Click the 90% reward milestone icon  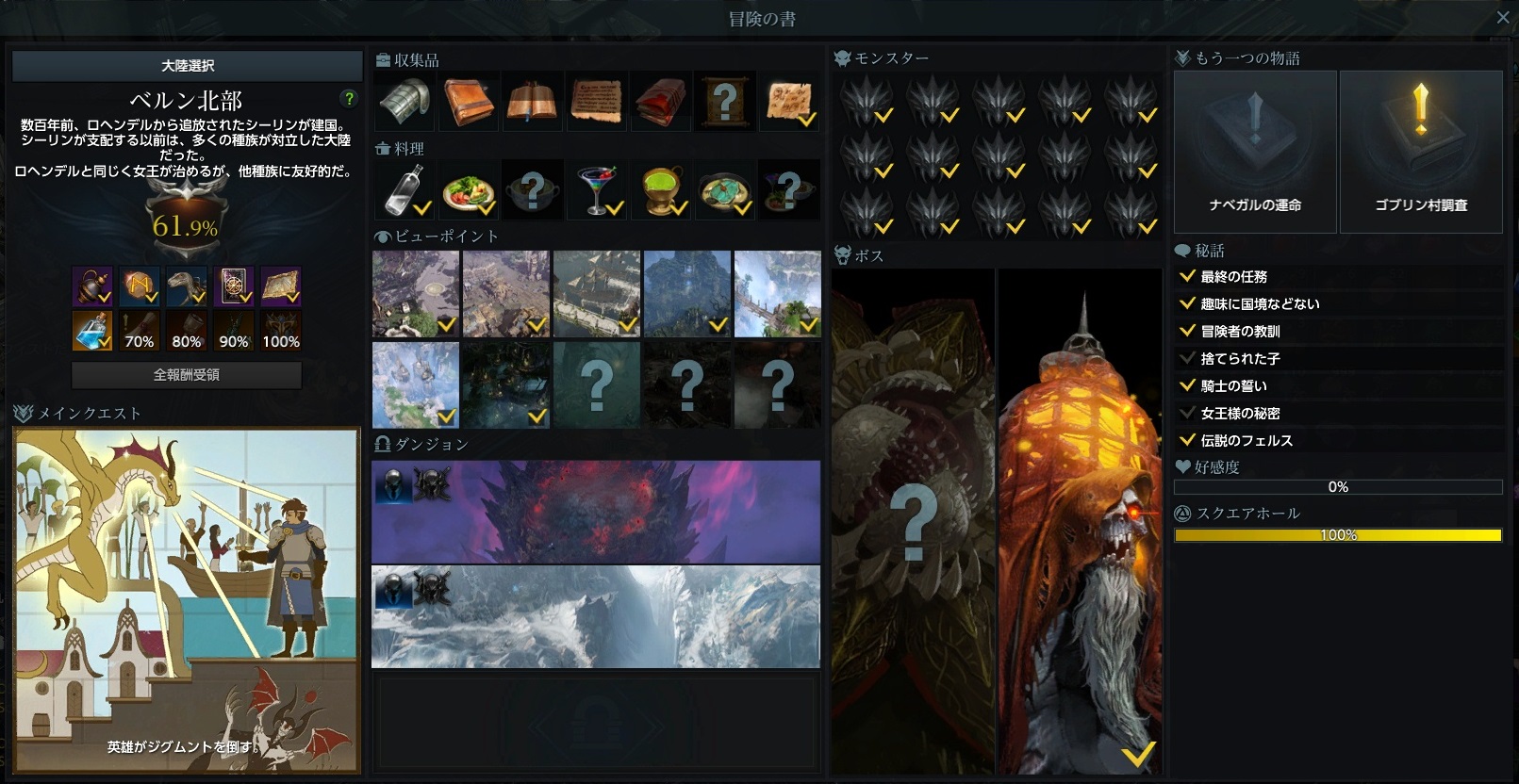[x=234, y=331]
